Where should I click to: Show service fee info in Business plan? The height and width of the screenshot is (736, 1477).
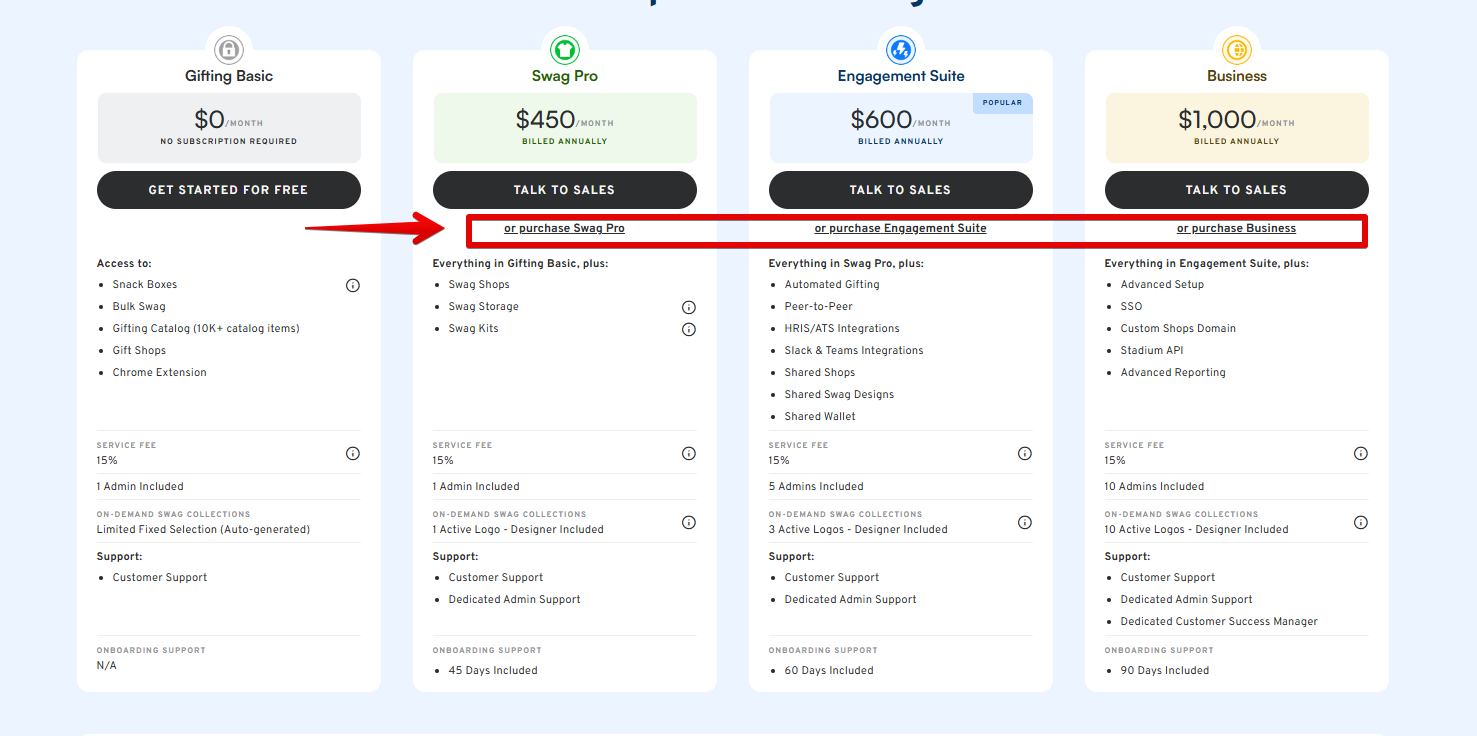[1361, 453]
